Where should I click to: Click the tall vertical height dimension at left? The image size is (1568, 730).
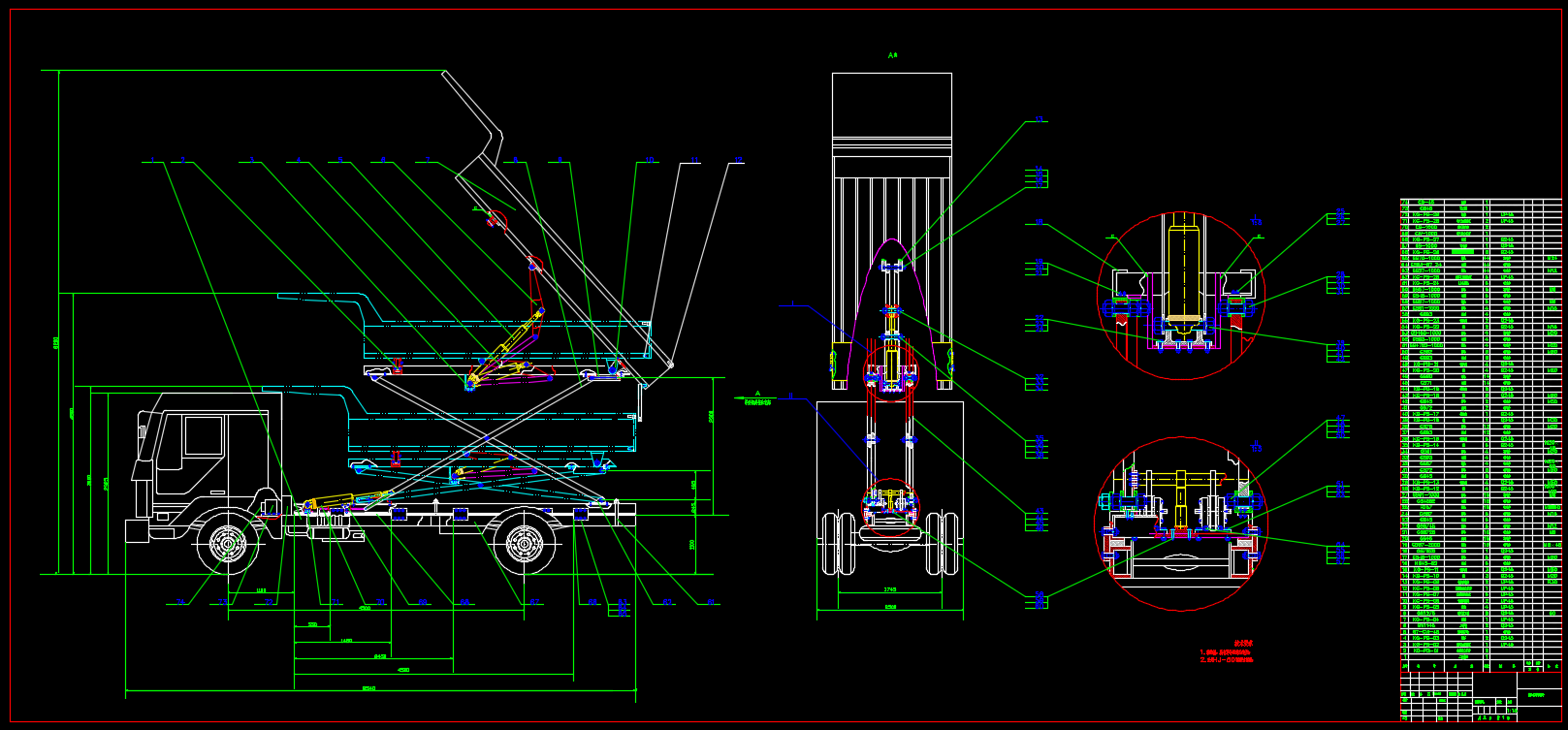(x=57, y=341)
